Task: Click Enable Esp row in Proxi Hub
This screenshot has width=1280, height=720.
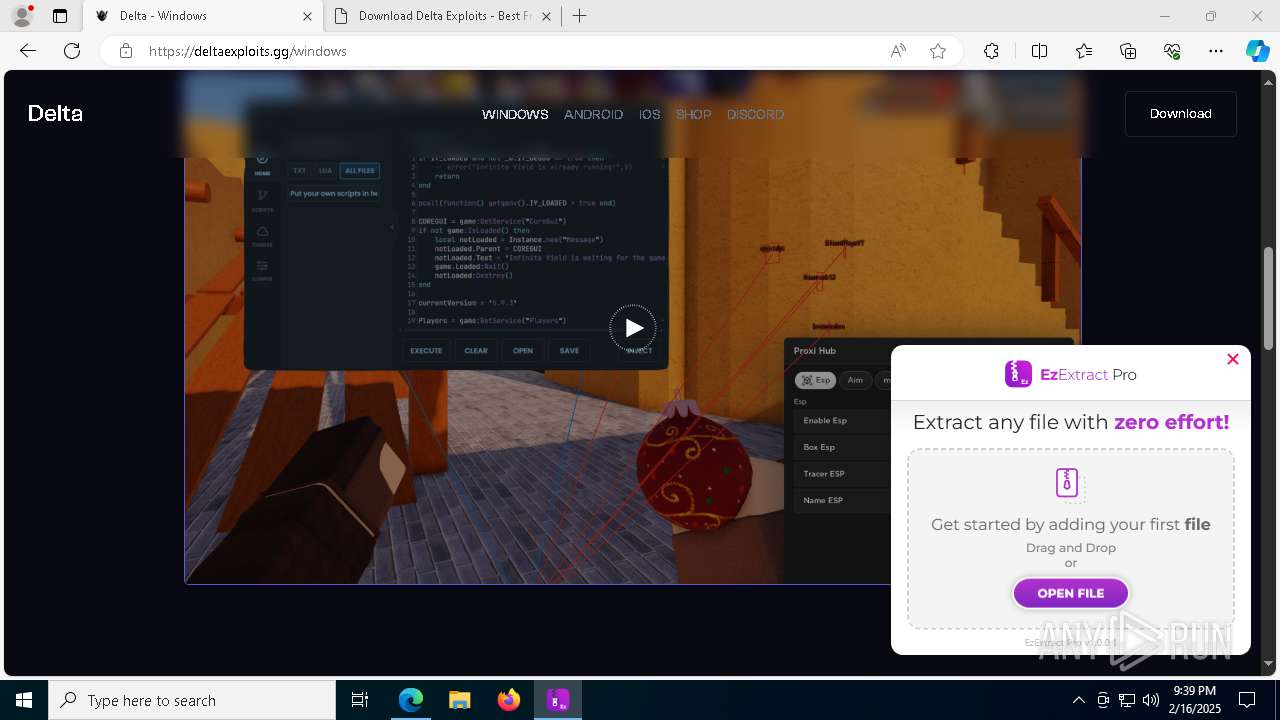Action: tap(842, 421)
